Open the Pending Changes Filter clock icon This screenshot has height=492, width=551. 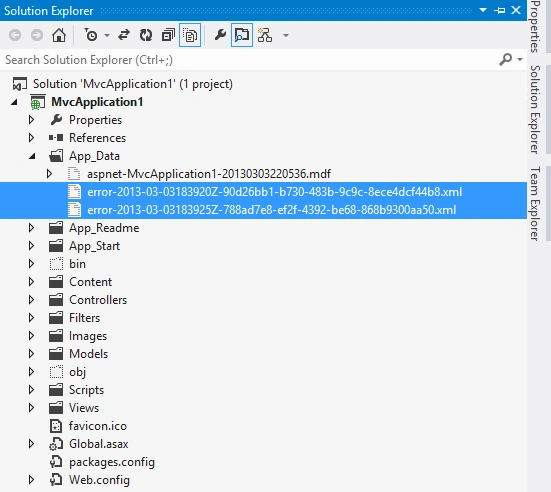coord(91,35)
